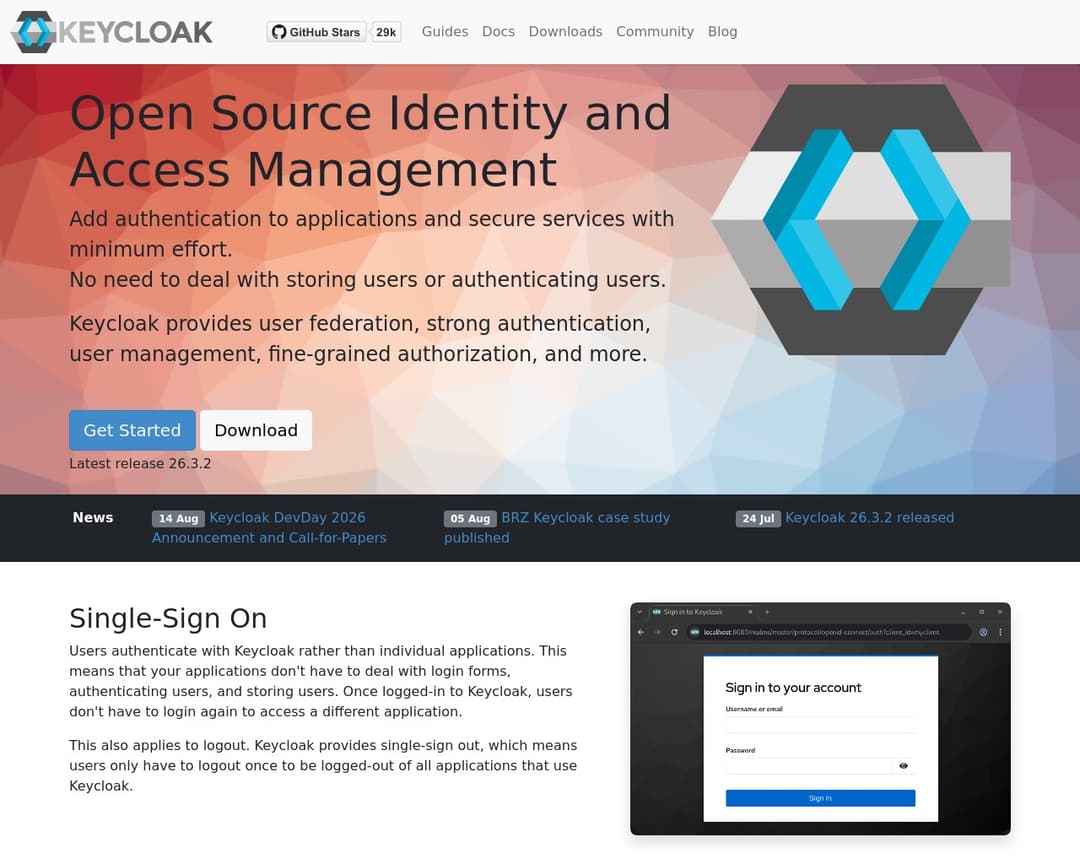The image size is (1080, 864).
Task: Click the browser back arrow in the screenshot
Action: (x=641, y=632)
